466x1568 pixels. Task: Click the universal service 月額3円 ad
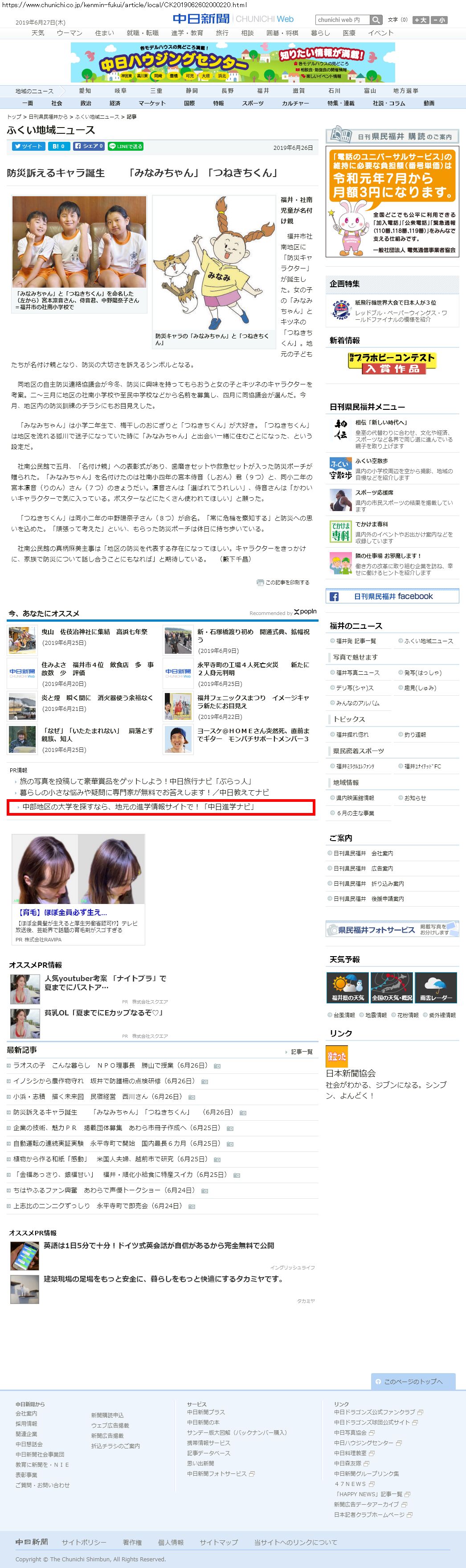[x=392, y=202]
